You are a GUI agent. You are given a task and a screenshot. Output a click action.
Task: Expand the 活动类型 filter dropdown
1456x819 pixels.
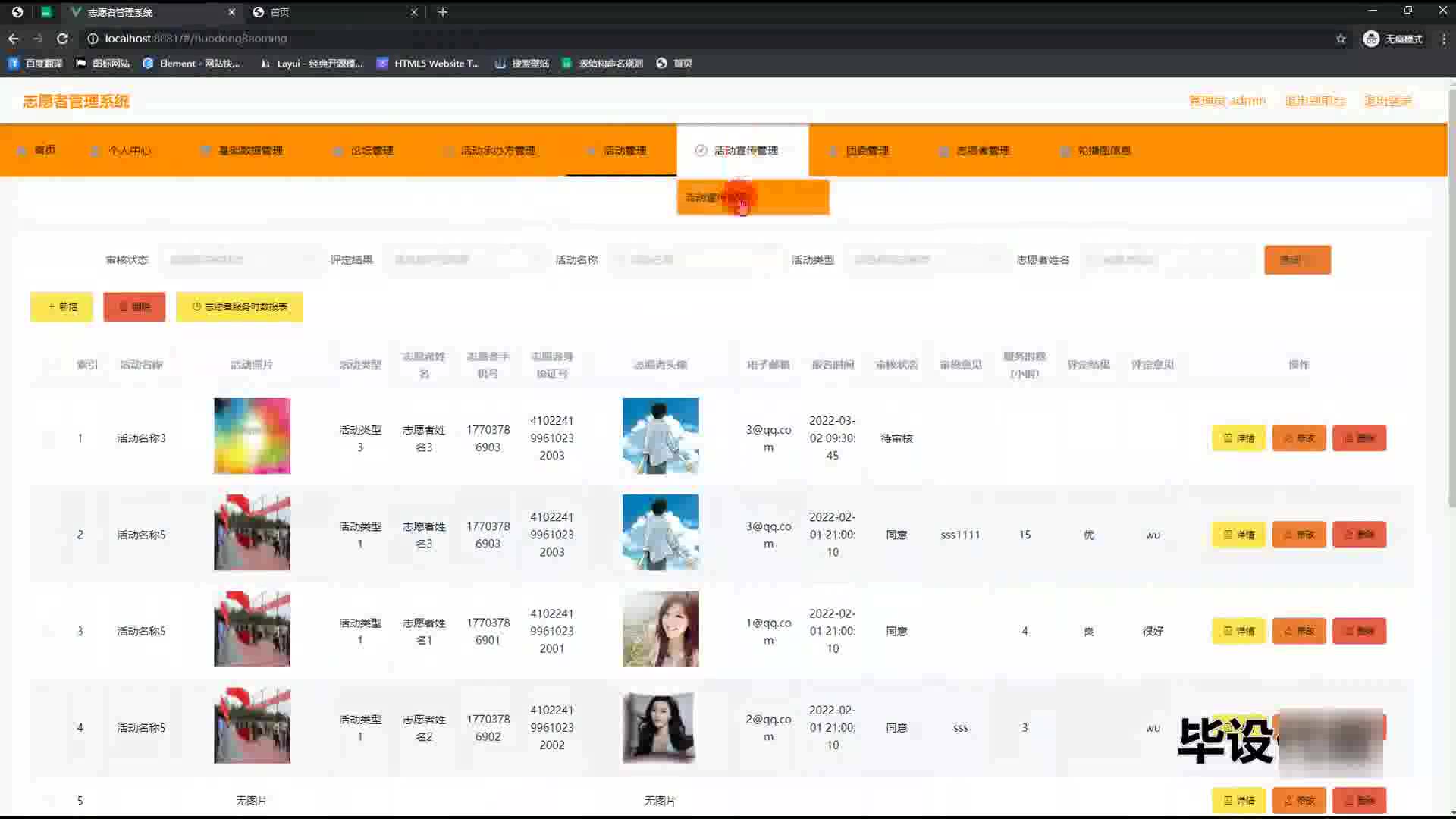[924, 260]
